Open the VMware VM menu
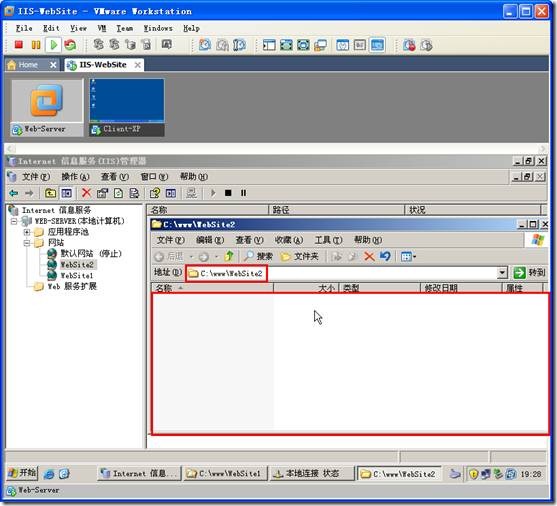 coord(102,28)
